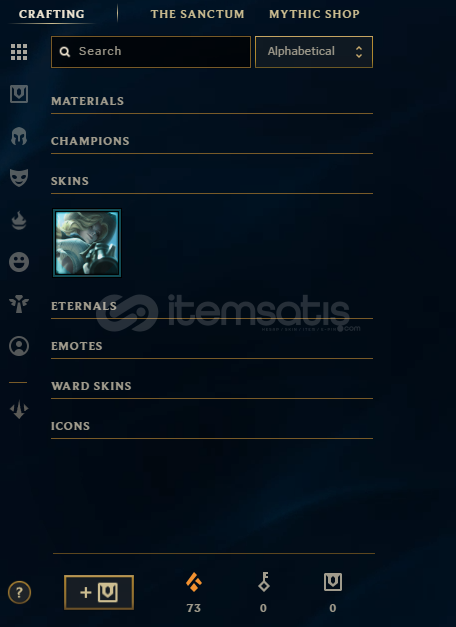This screenshot has width=456, height=627.
Task: Click the orange essence currency icon
Action: (x=194, y=582)
